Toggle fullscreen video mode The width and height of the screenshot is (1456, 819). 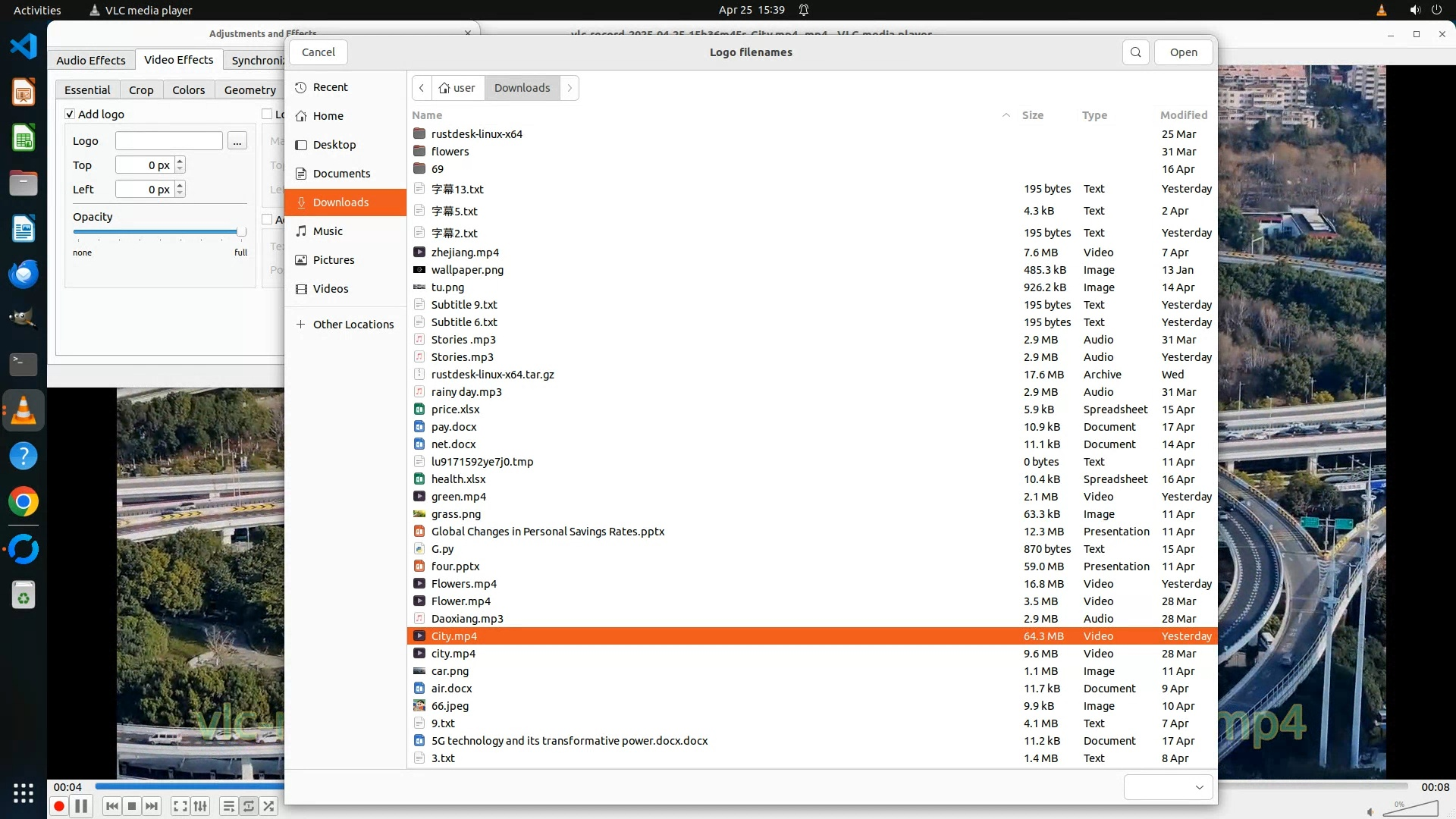click(x=180, y=806)
